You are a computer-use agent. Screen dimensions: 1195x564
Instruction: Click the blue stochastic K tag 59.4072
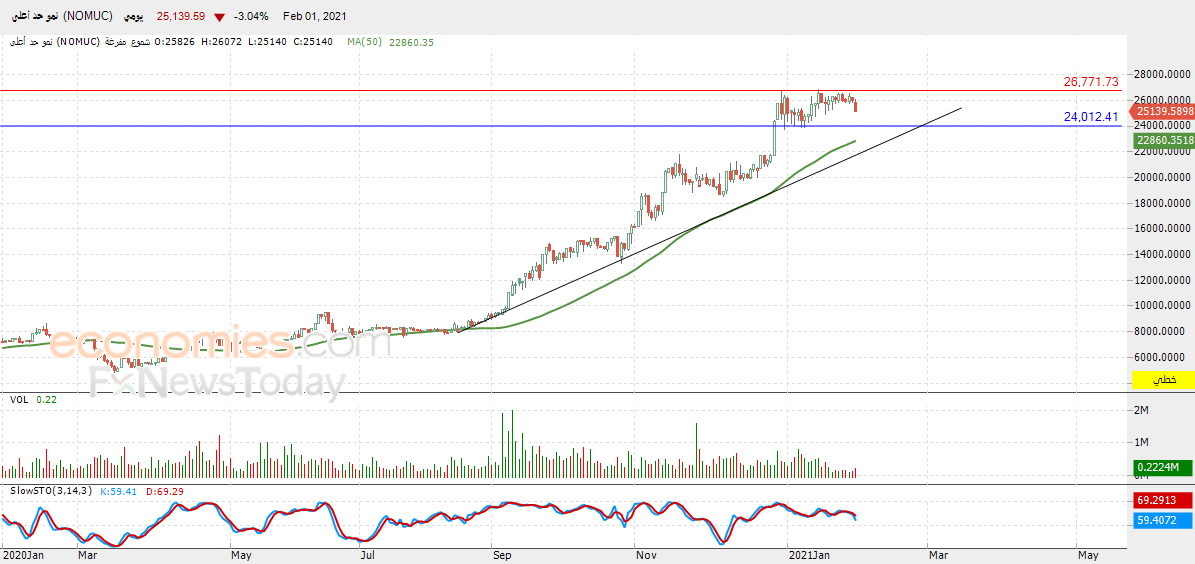1163,521
